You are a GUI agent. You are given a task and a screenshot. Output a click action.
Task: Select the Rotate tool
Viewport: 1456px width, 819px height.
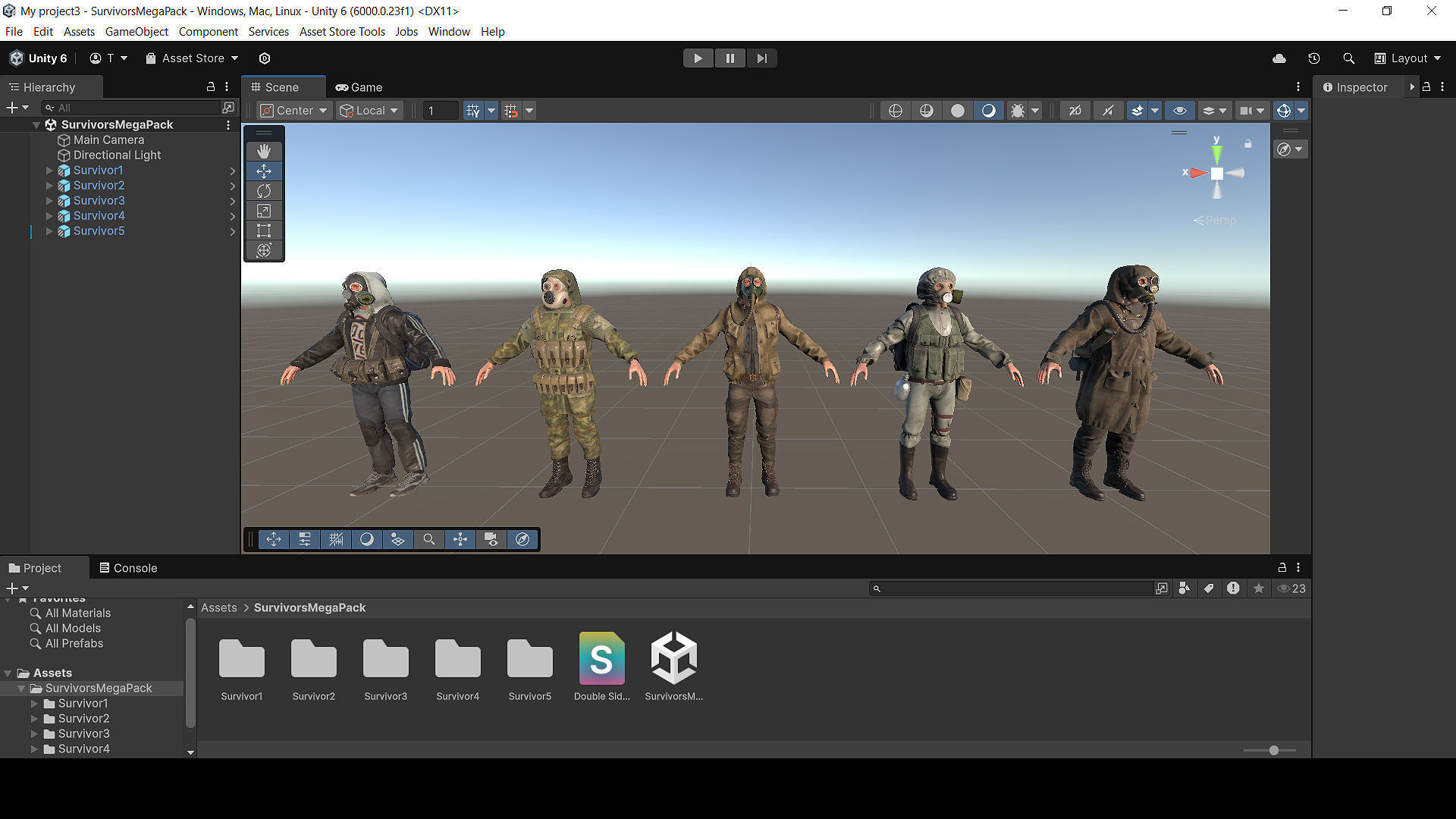pyautogui.click(x=264, y=191)
